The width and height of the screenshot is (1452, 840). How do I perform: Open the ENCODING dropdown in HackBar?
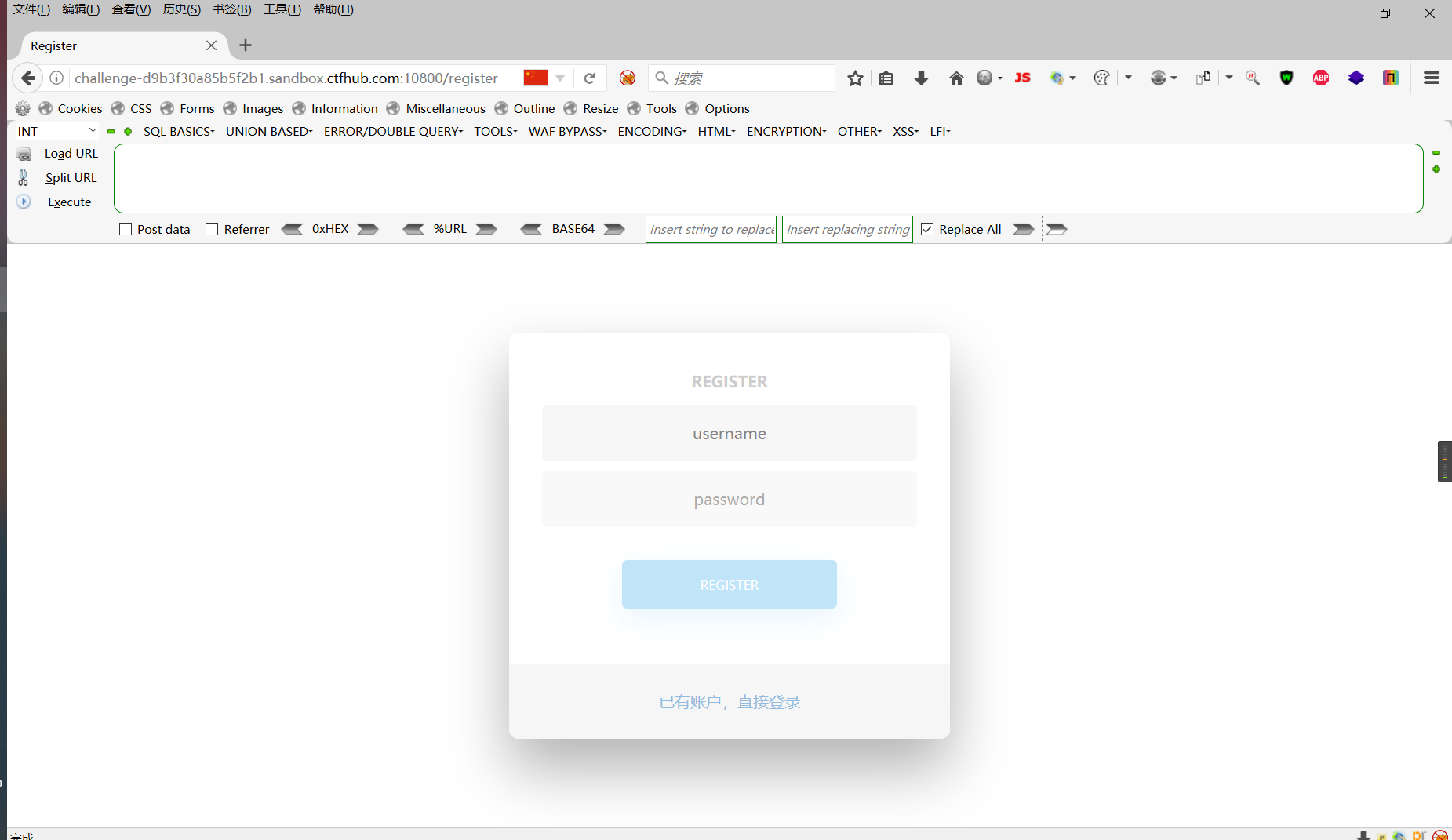(x=651, y=131)
